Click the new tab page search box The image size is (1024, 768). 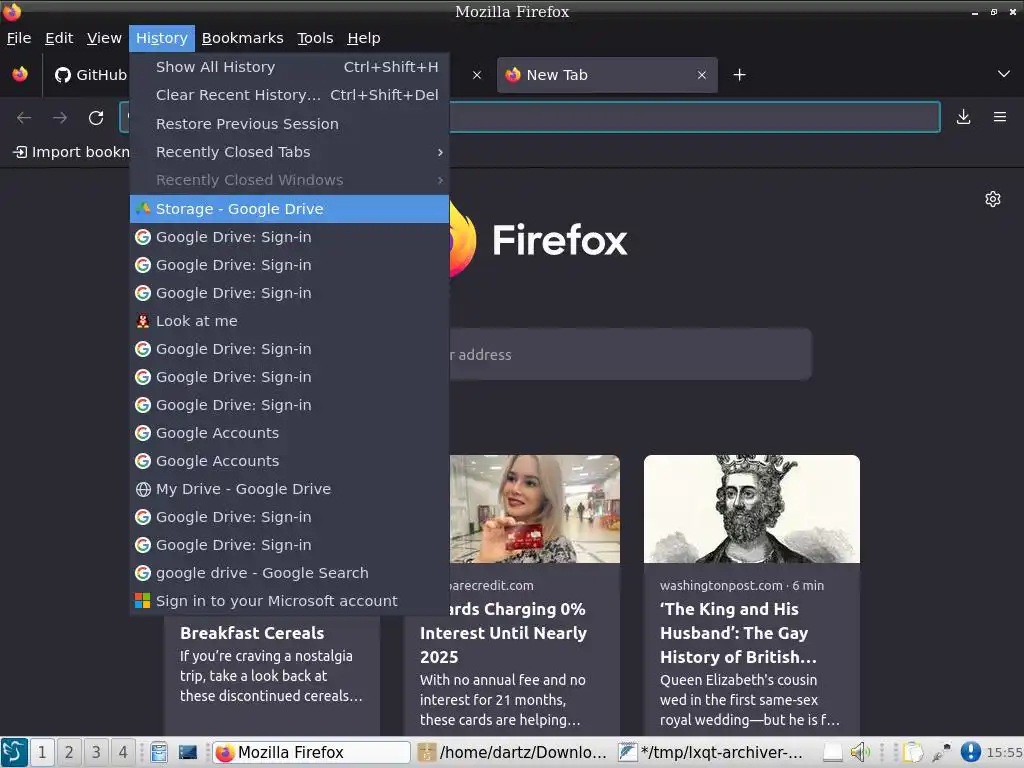coord(630,355)
